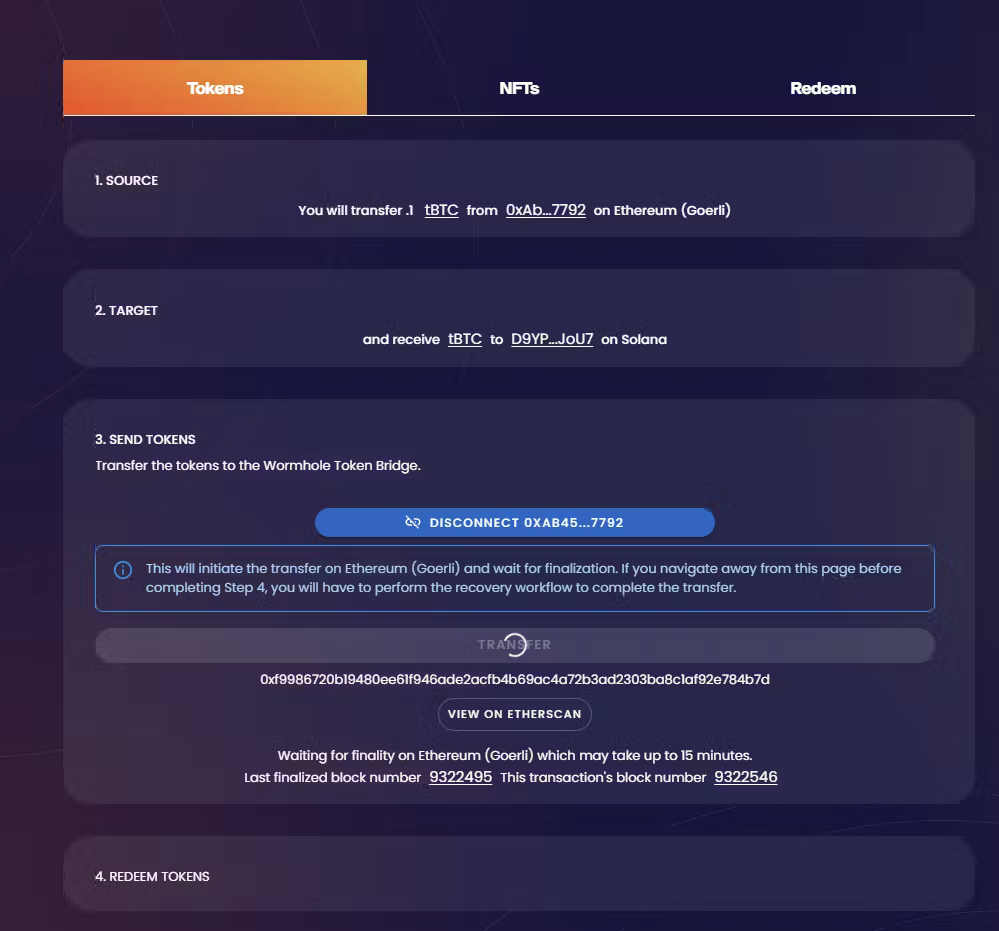The width and height of the screenshot is (999, 931).
Task: Click the VIEW ON ETHERSCAN button
Action: pyautogui.click(x=515, y=714)
